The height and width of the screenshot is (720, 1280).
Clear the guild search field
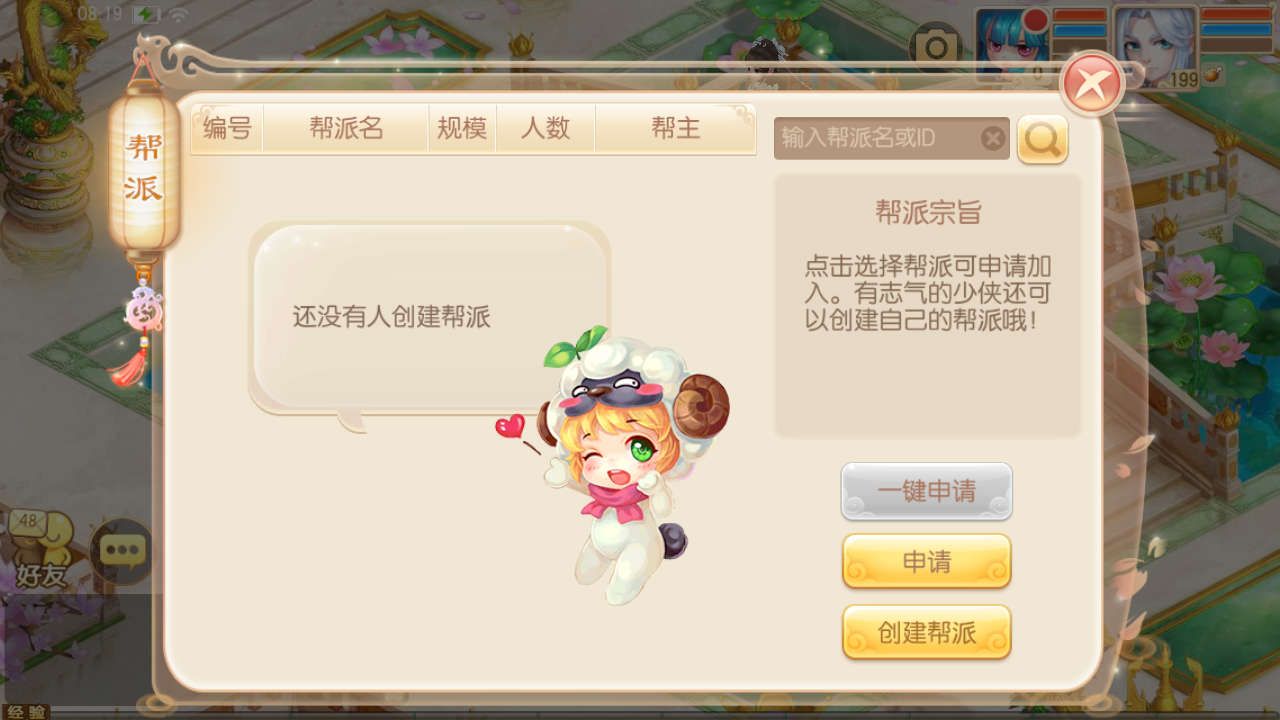[992, 139]
